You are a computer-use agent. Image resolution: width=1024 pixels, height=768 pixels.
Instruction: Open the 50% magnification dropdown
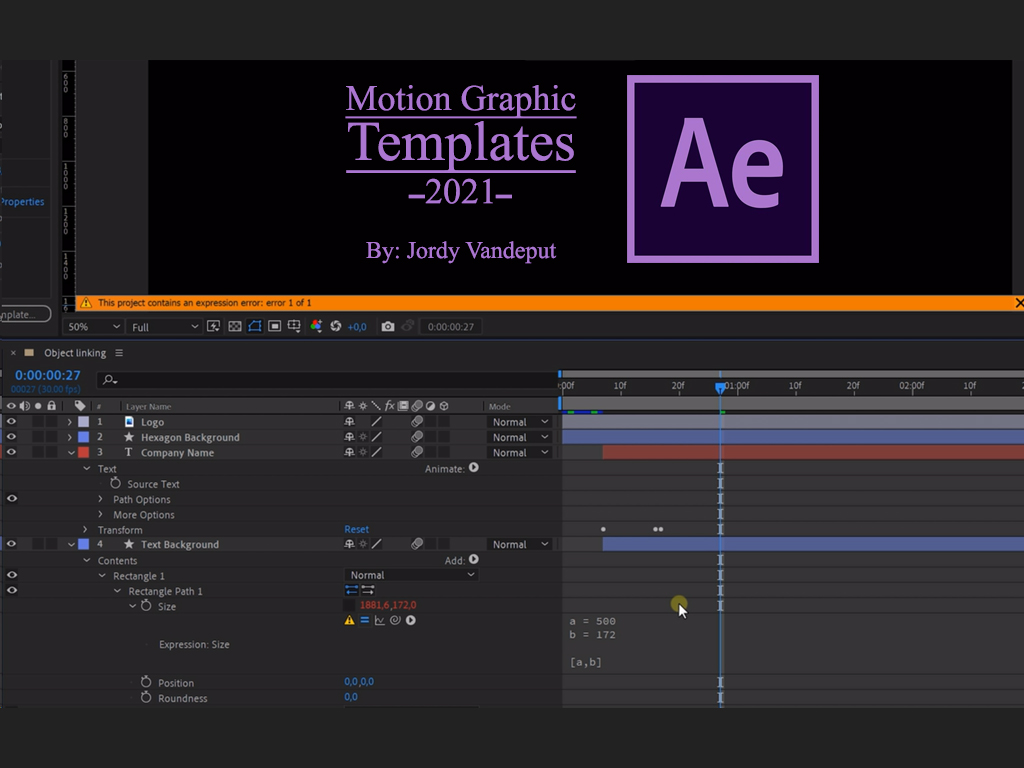tap(95, 327)
